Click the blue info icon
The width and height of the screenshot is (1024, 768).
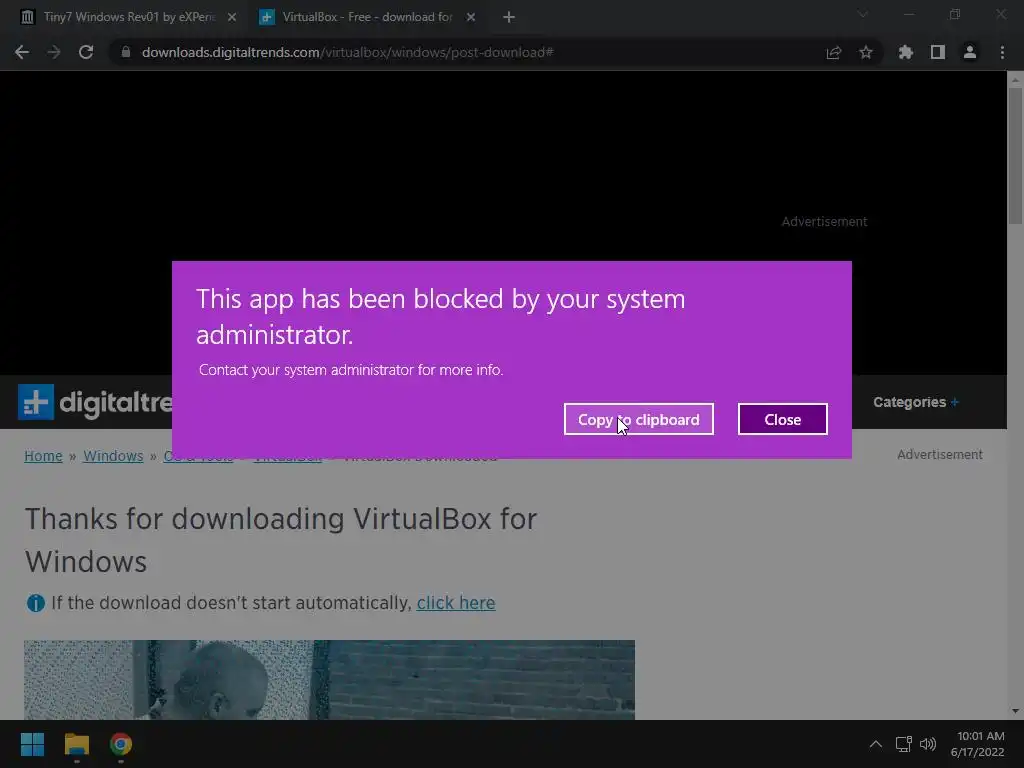[x=36, y=603]
